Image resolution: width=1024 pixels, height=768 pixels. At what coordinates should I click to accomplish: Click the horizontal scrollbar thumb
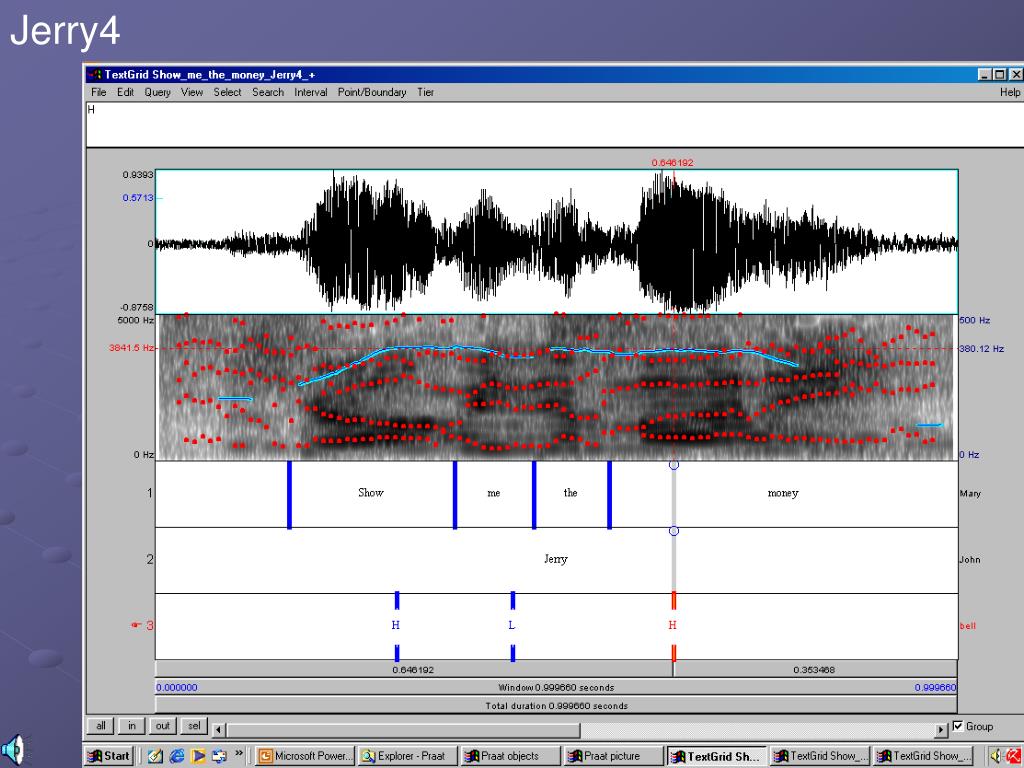pyautogui.click(x=402, y=729)
